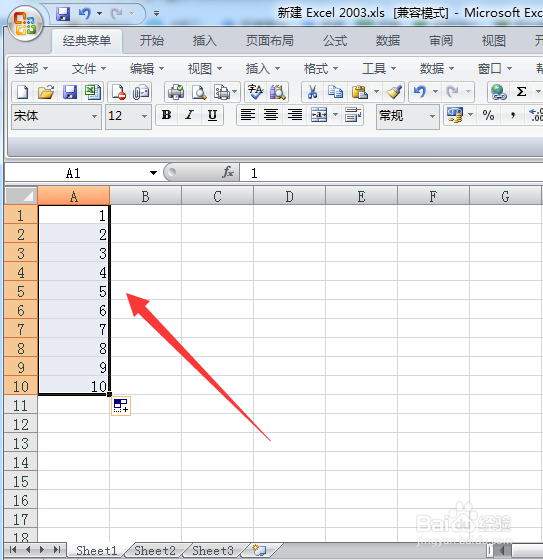Click the Page Setup print icon
This screenshot has height=560, width=543.
coord(222,92)
